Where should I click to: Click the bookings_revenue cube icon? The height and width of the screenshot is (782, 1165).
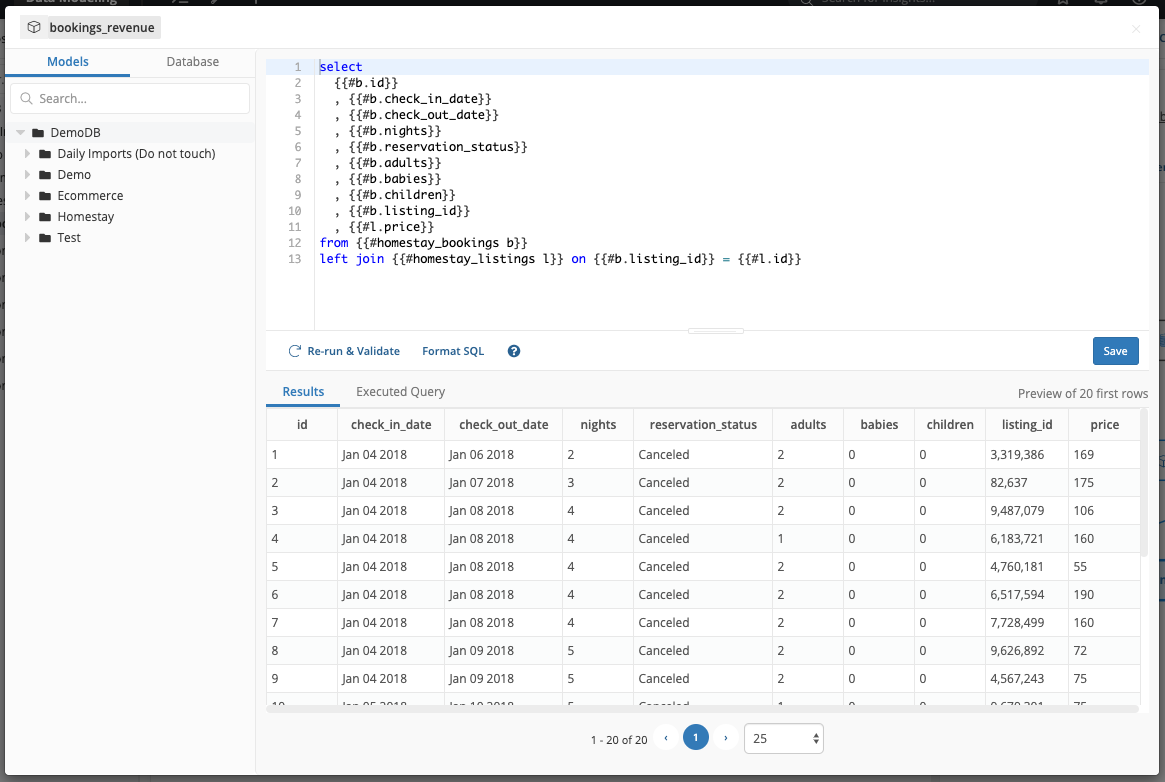pyautogui.click(x=34, y=28)
